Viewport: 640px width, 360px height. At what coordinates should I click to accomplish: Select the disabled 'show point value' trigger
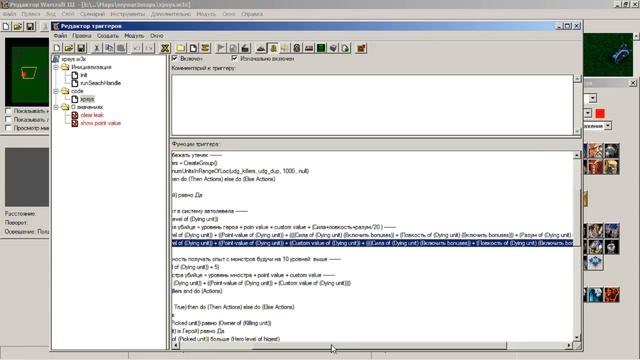100,123
